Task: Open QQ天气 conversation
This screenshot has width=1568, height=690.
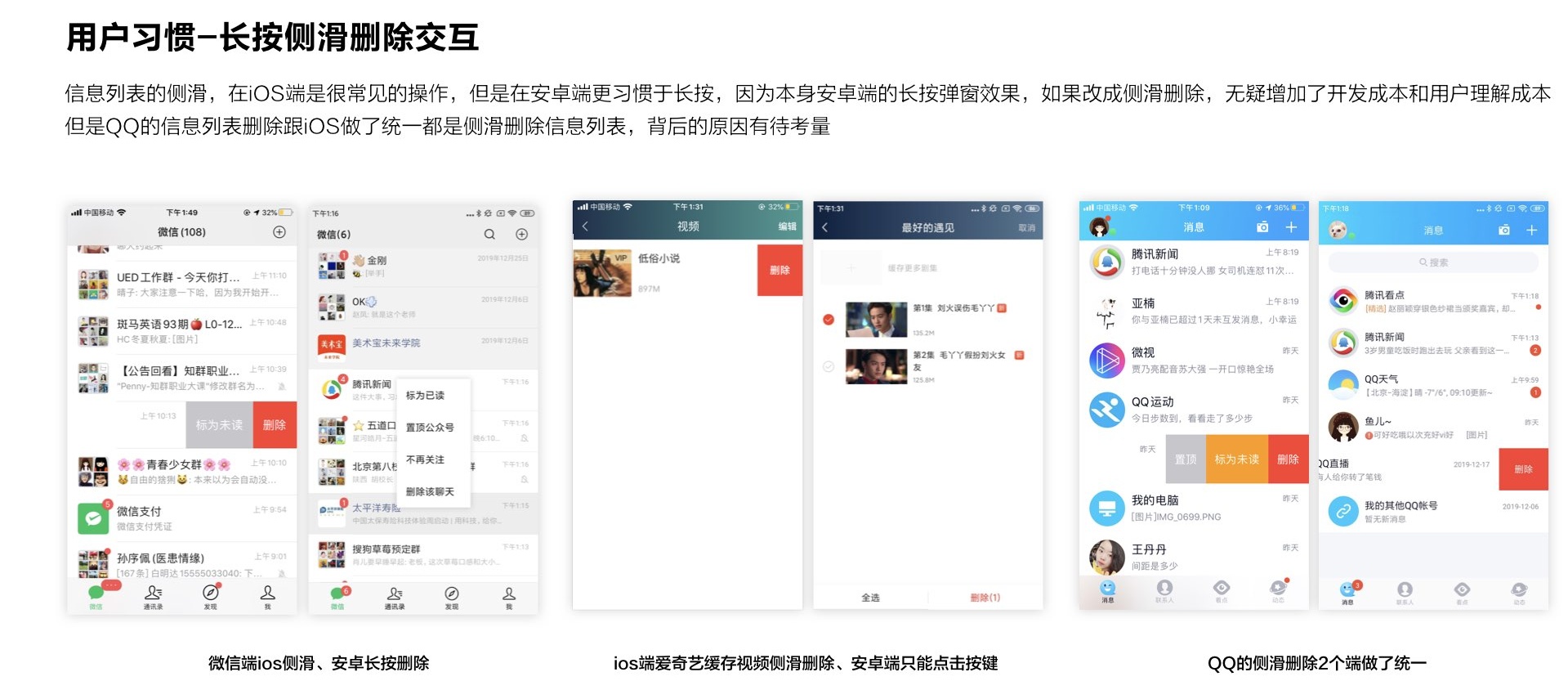Action: click(x=1434, y=385)
